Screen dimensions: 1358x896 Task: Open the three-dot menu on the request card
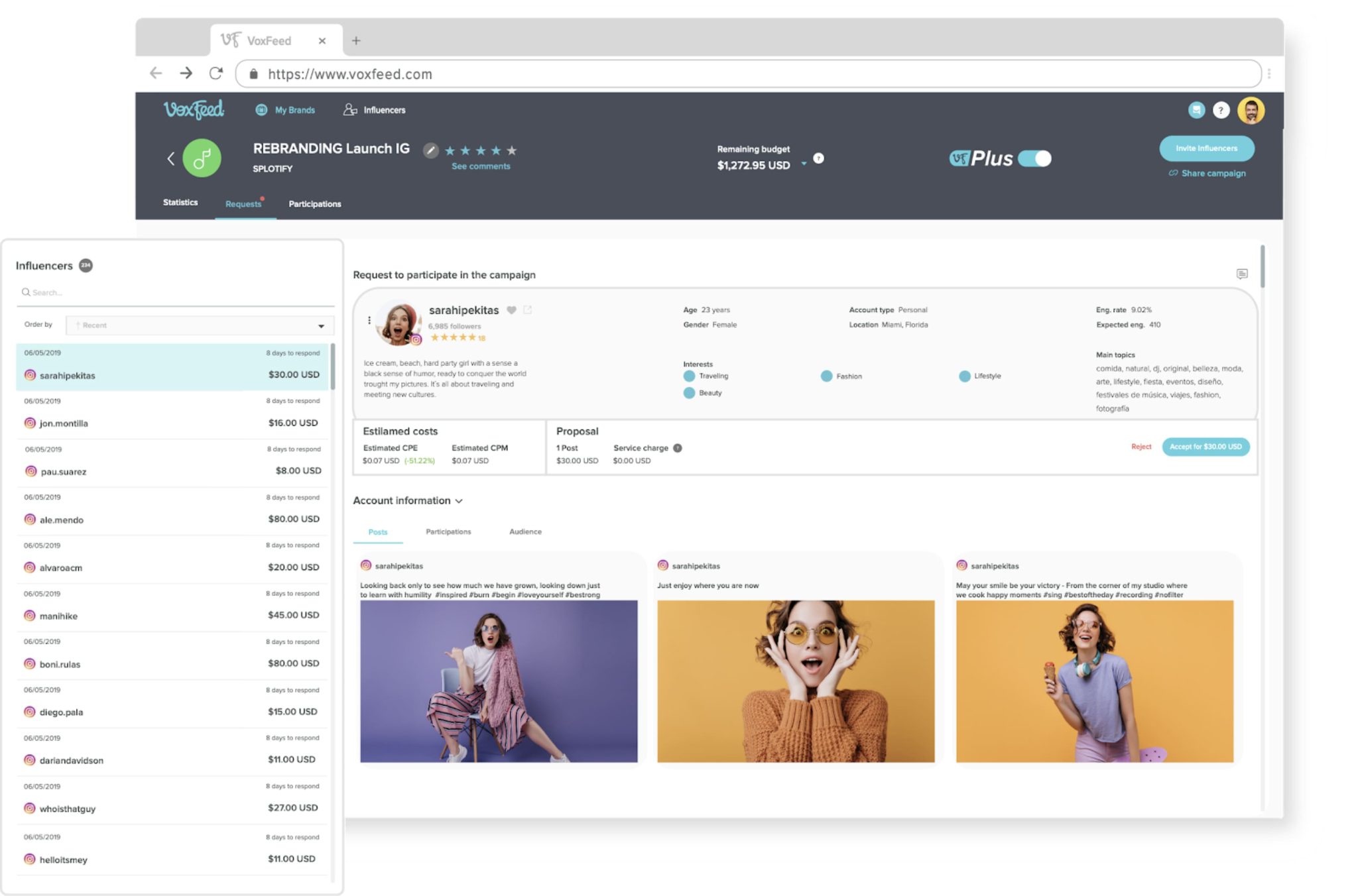coord(369,319)
